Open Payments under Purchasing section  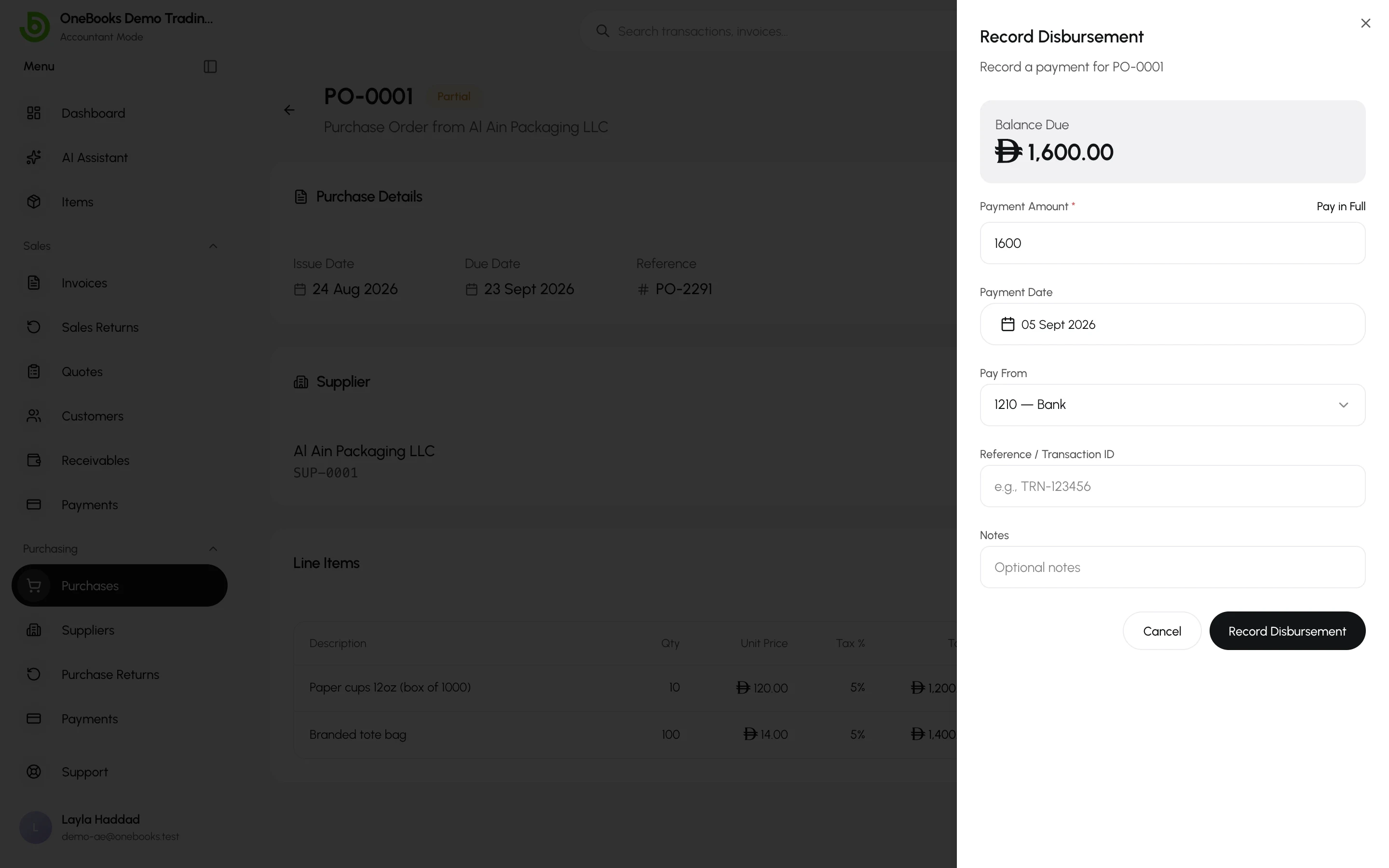(120, 719)
